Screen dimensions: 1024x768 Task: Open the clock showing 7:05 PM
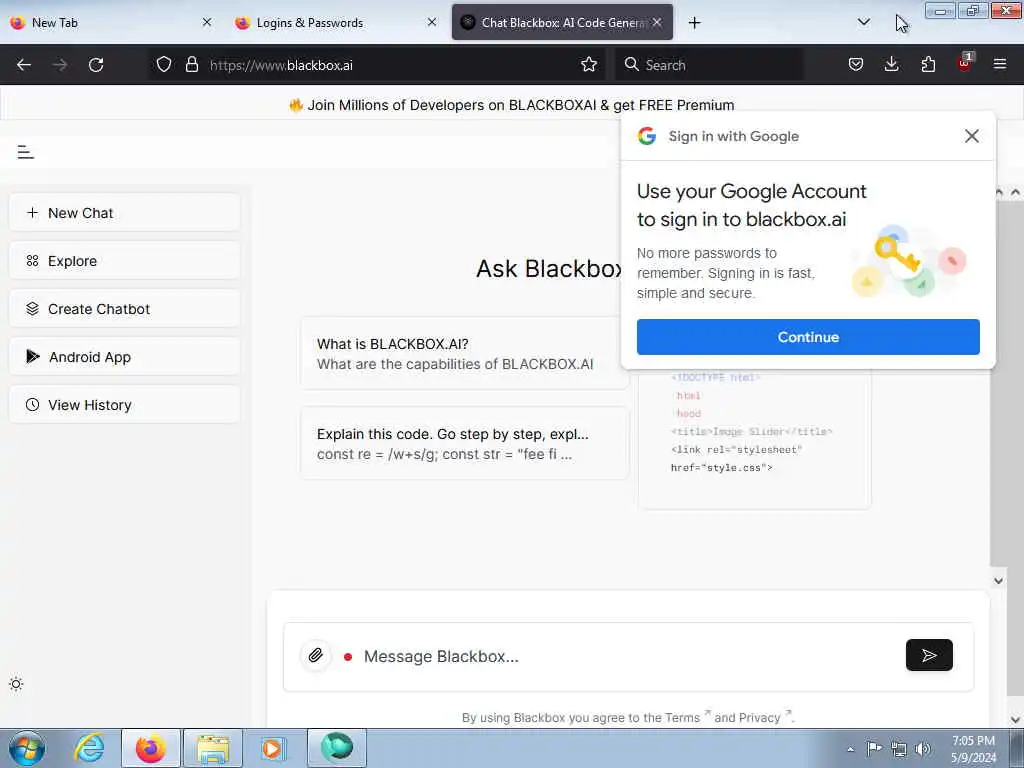click(x=973, y=749)
